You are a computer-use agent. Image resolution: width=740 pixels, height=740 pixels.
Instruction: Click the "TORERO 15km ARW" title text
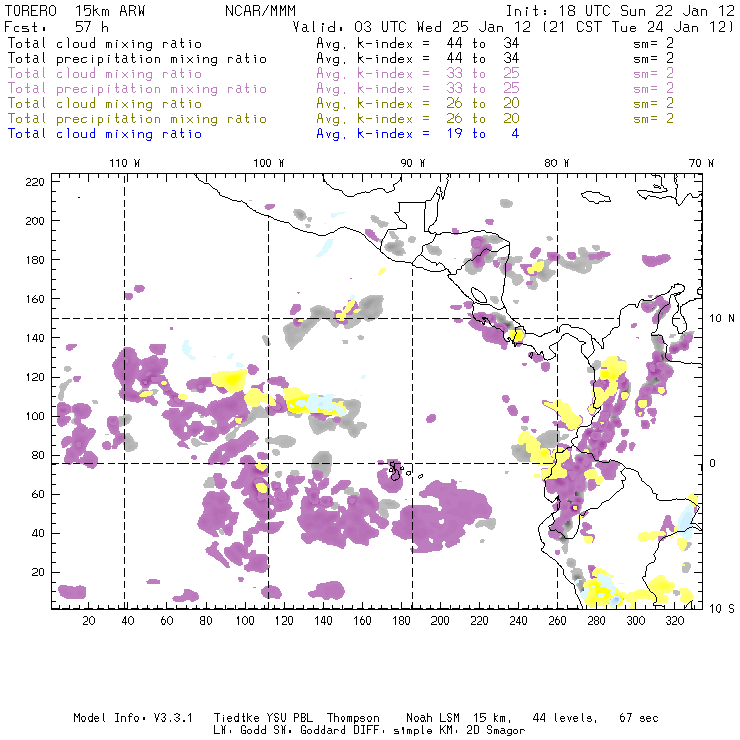pos(75,11)
